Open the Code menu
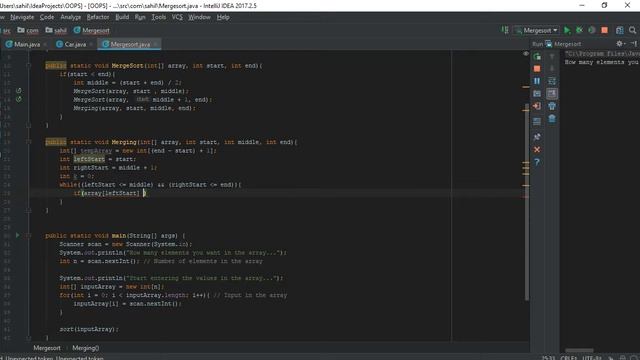Image resolution: width=640 pixels, height=360 pixels. [x=47, y=17]
